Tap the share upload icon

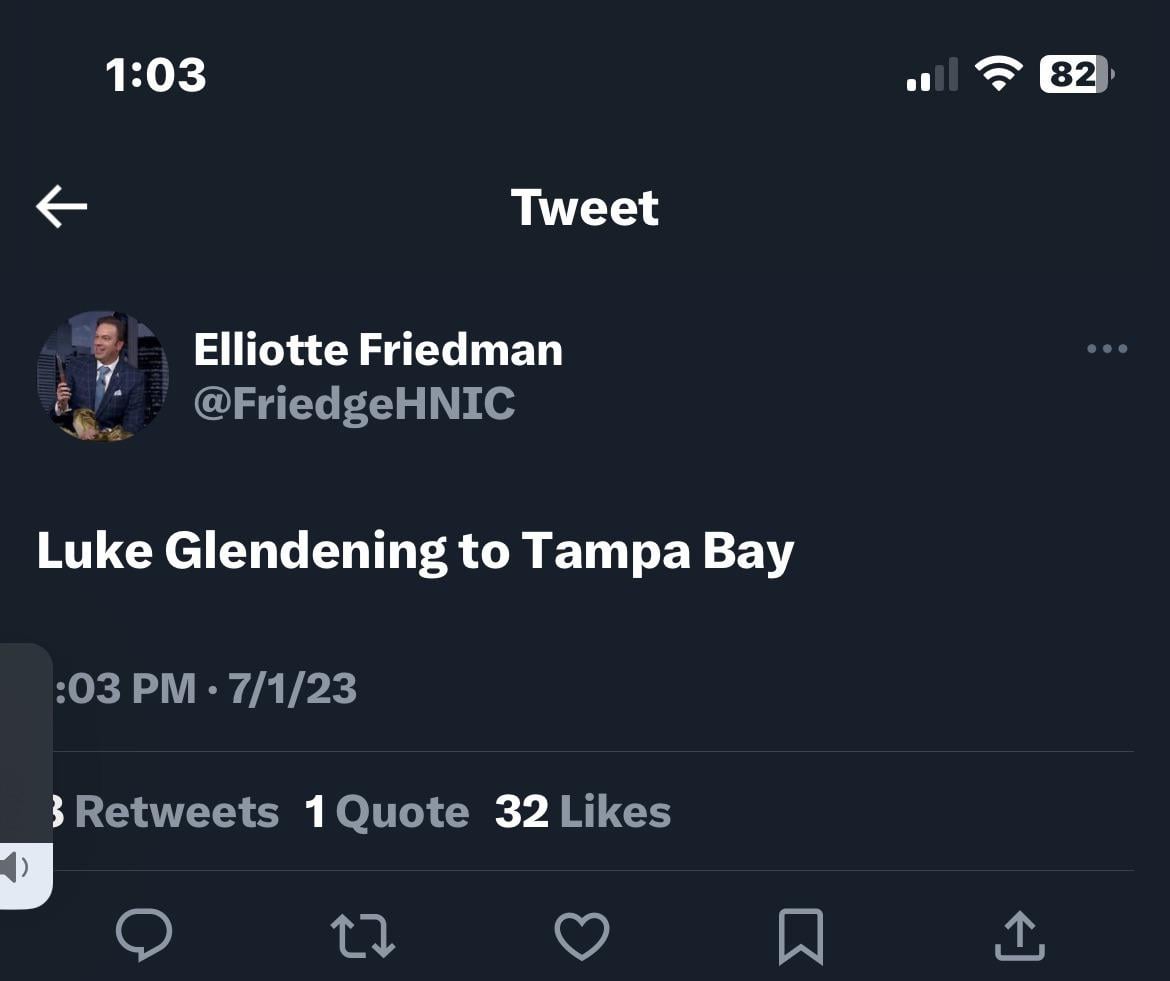pos(1019,935)
